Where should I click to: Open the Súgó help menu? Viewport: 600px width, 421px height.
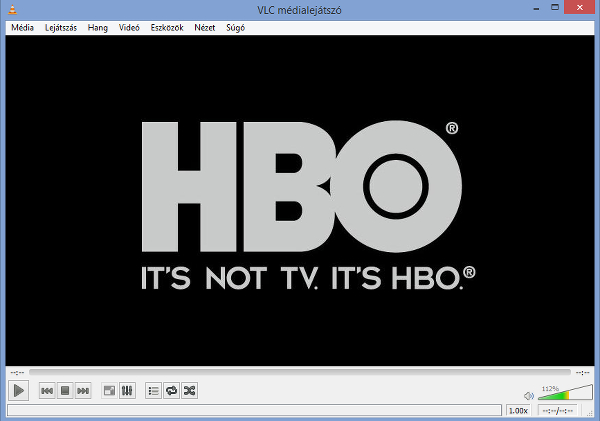coord(235,28)
